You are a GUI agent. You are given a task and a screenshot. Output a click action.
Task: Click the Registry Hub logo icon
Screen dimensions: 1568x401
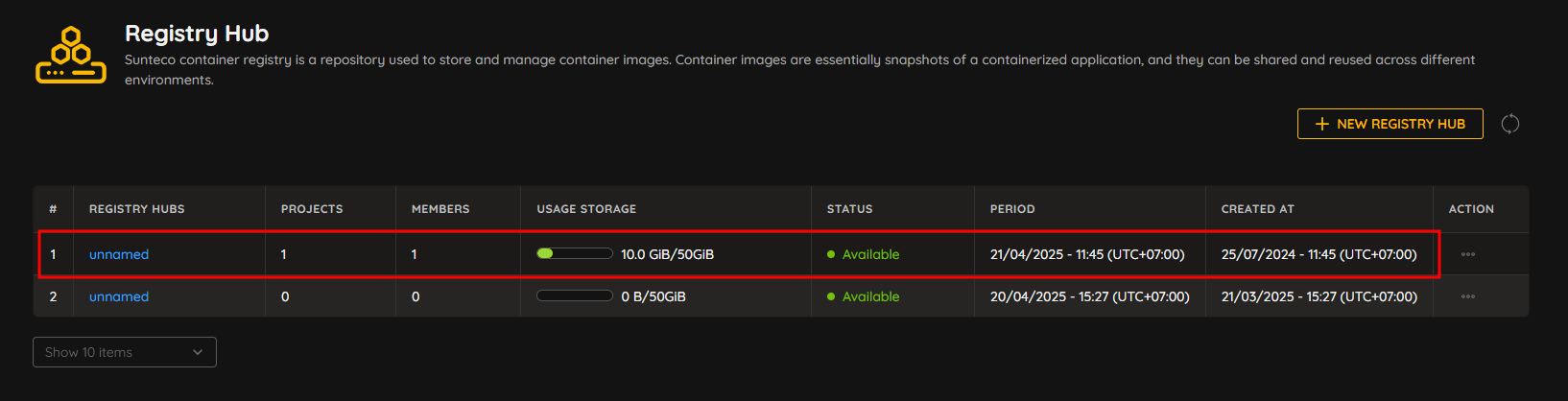click(71, 56)
